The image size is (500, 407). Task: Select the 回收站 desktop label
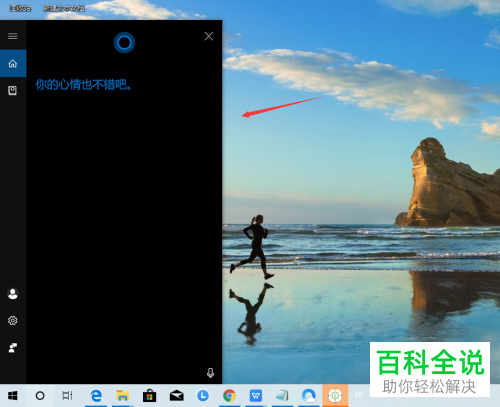coord(20,8)
